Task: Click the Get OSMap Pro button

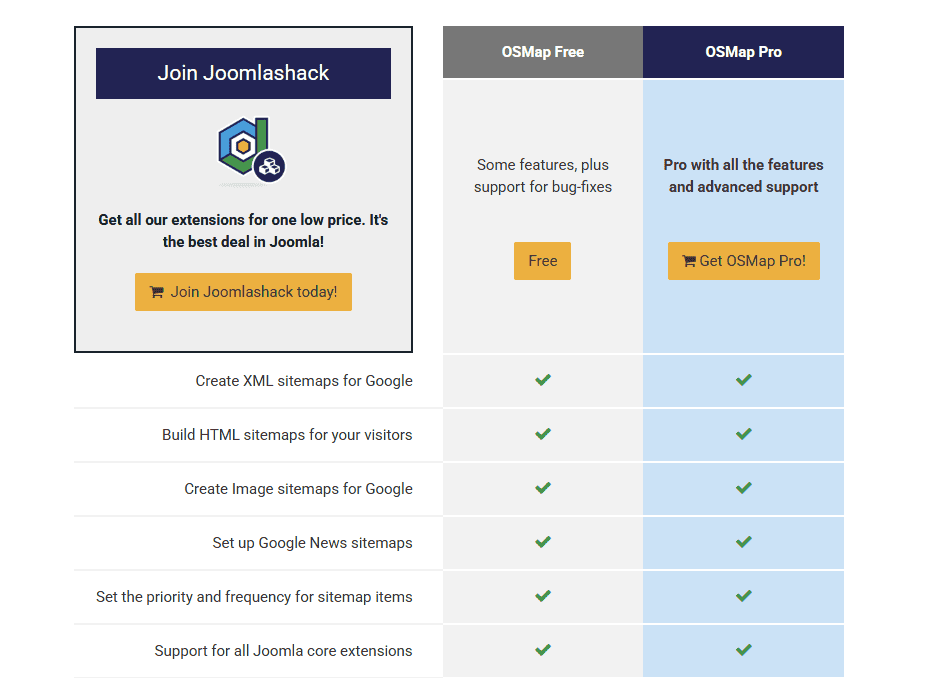Action: (743, 260)
